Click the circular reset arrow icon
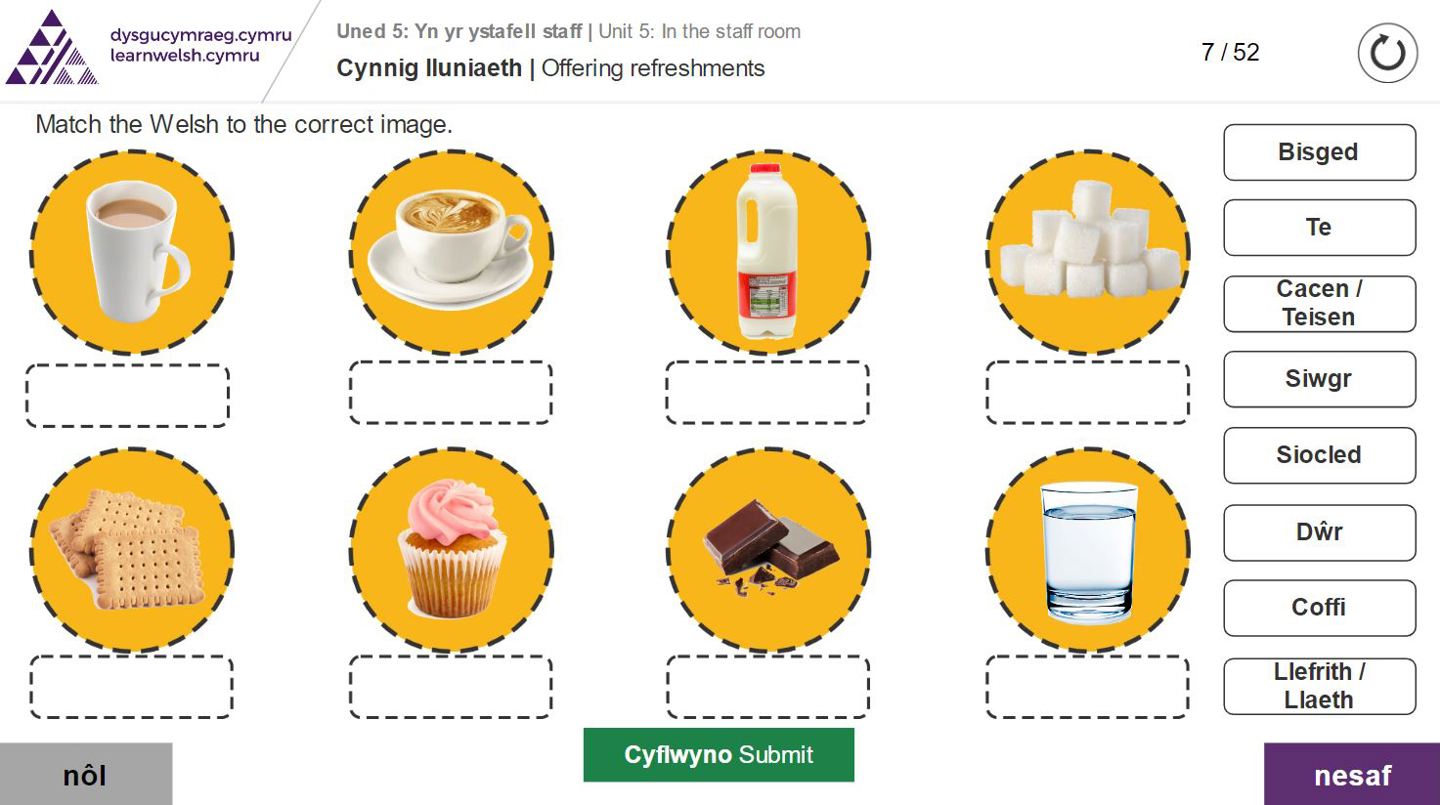 click(x=1387, y=53)
